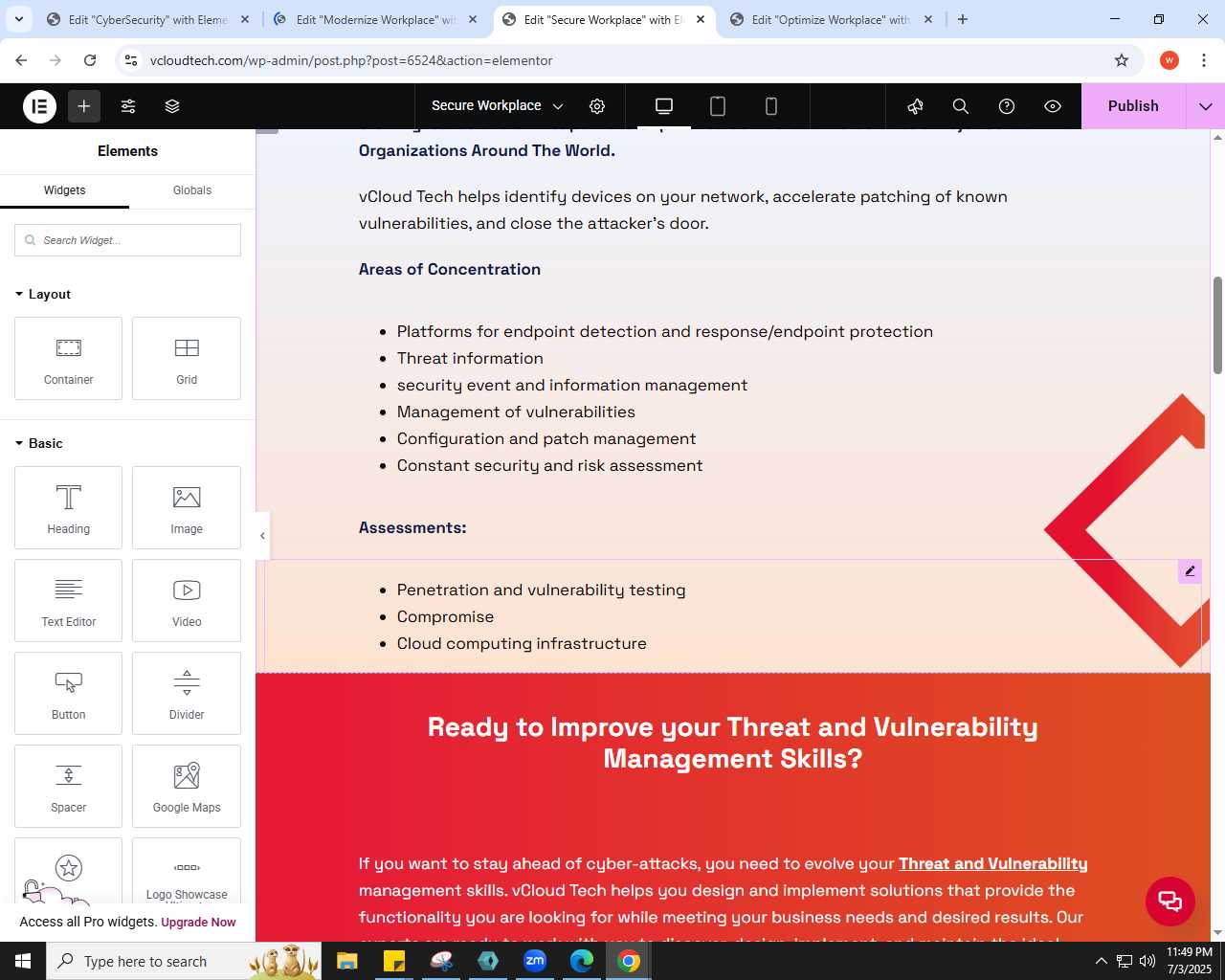Select the Video widget
The image size is (1225, 980).
click(x=187, y=600)
